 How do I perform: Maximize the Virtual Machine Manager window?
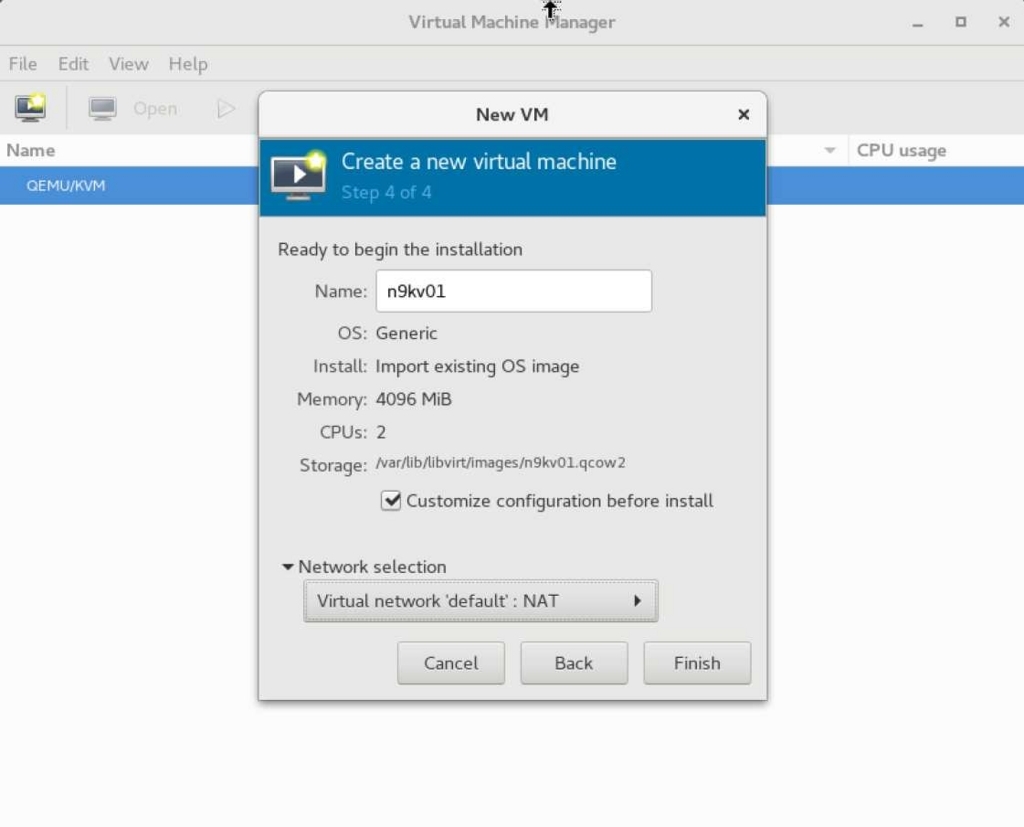tap(961, 22)
